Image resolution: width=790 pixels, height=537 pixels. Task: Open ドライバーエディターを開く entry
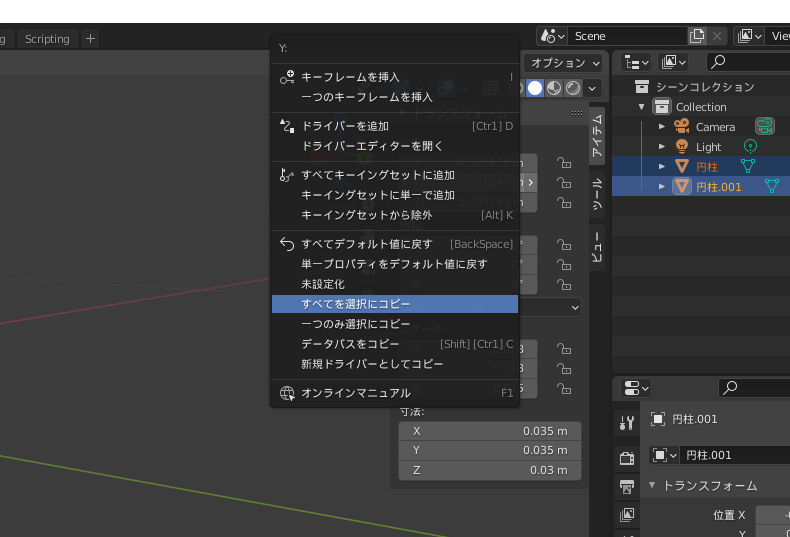pos(394,146)
